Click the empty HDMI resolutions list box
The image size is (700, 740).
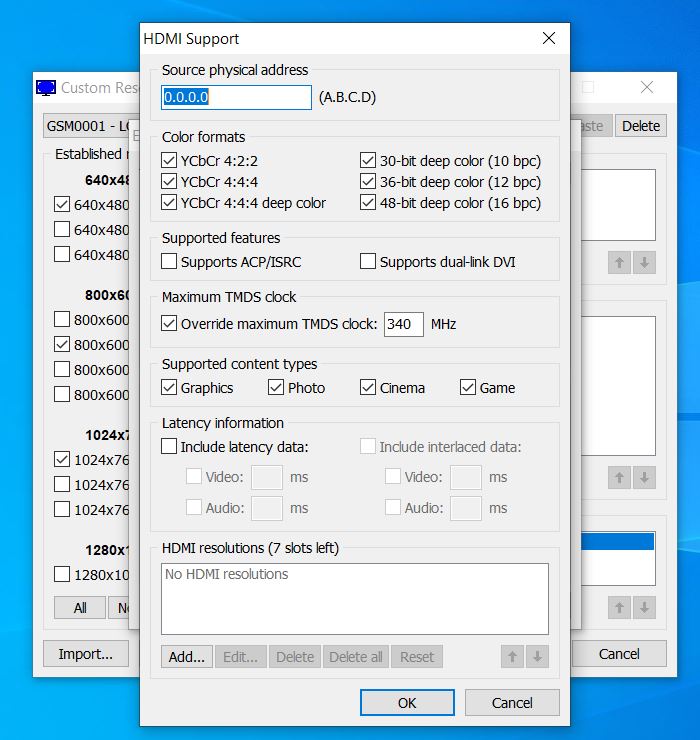(x=354, y=599)
